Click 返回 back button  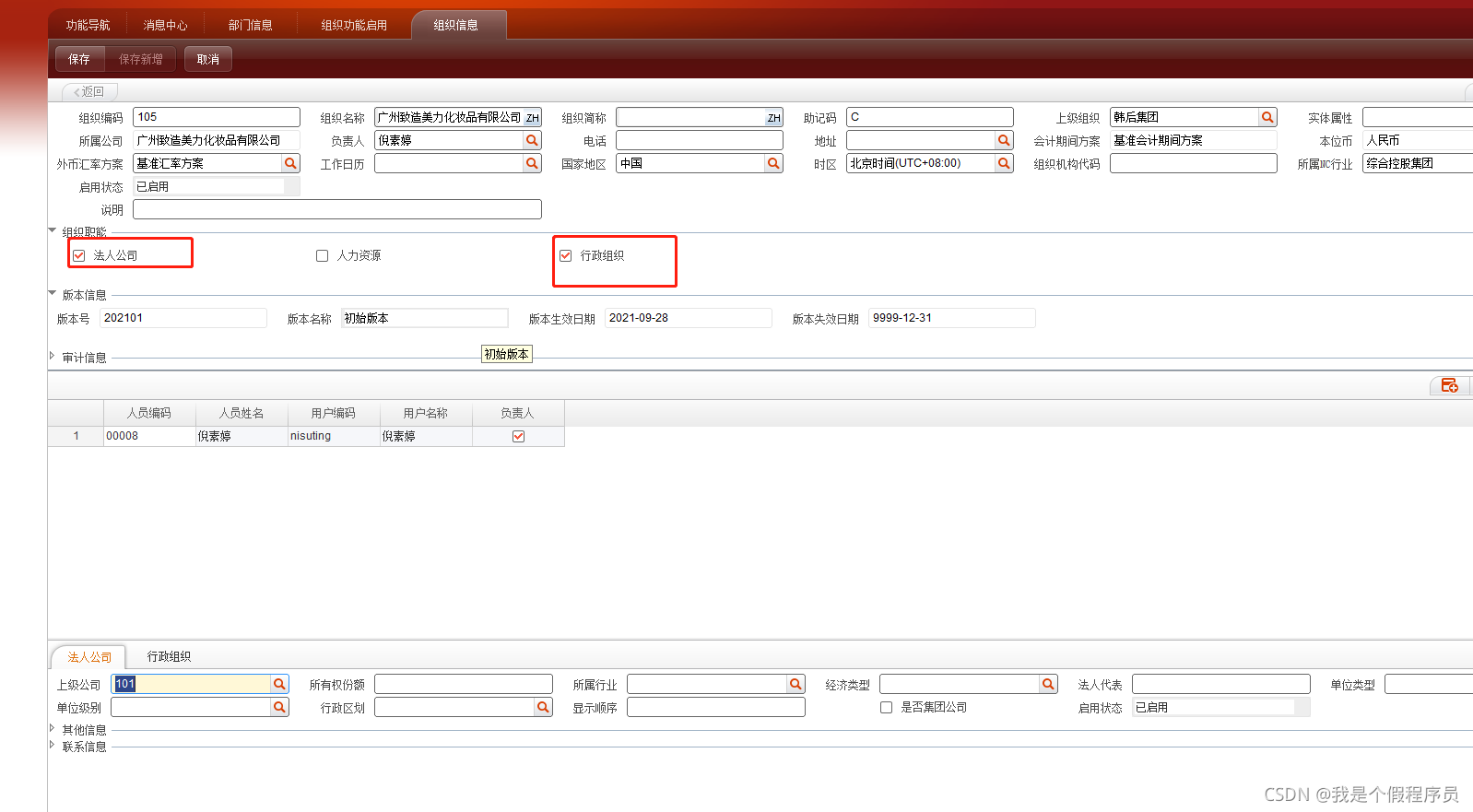[x=89, y=91]
